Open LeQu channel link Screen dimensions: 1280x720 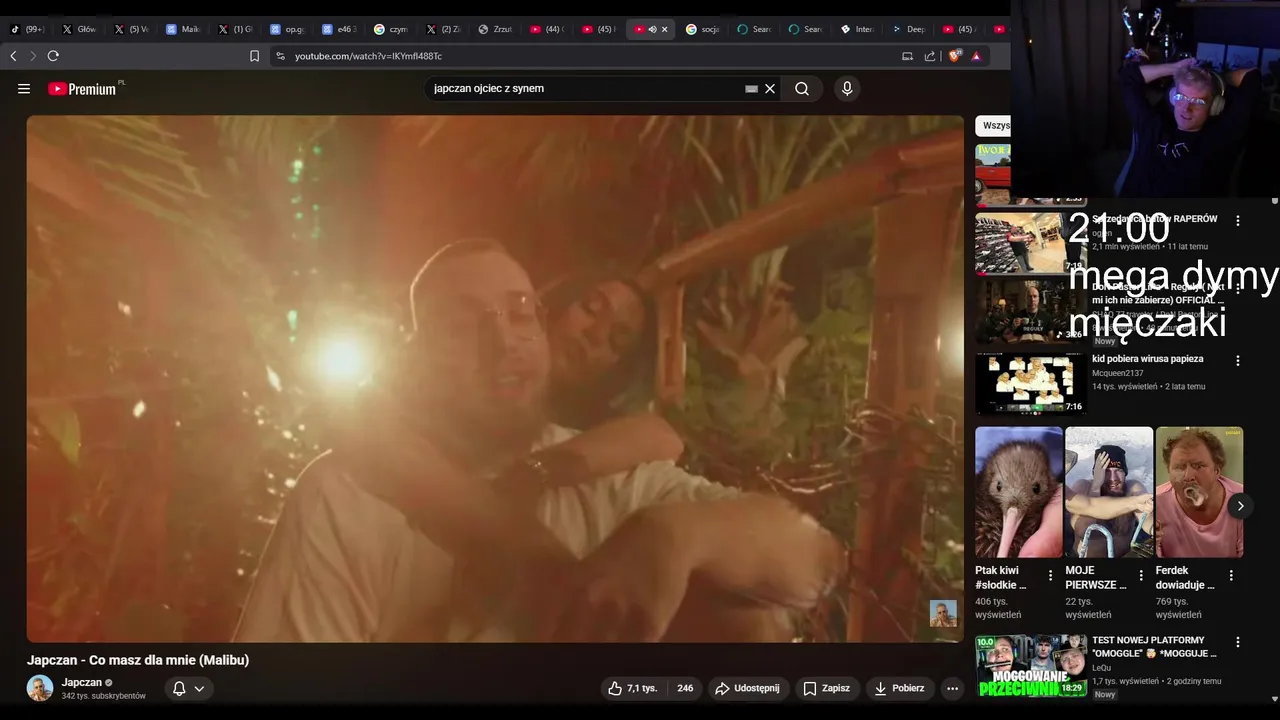pyautogui.click(x=1101, y=667)
